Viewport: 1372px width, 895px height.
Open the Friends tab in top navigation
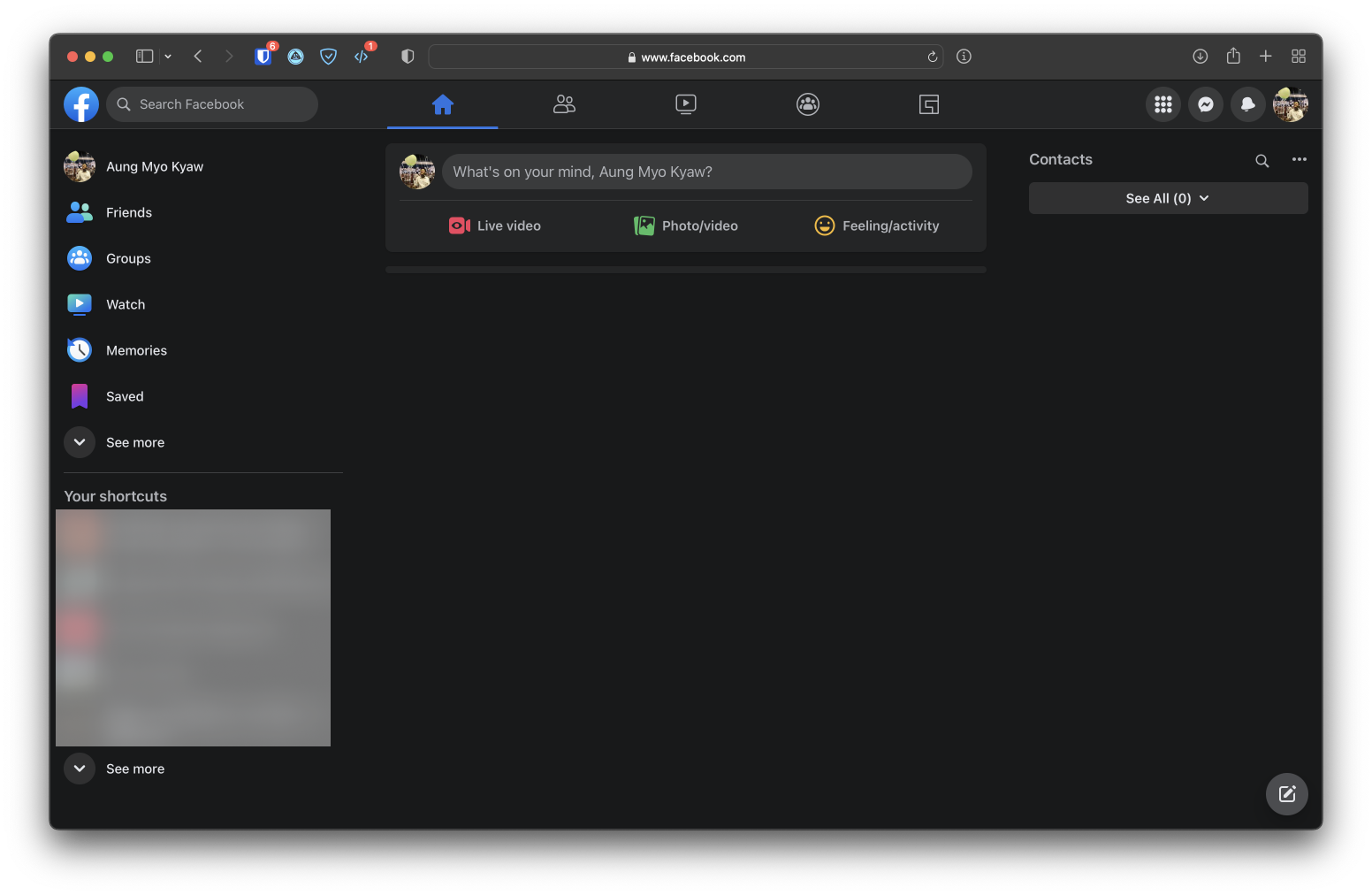pos(564,104)
